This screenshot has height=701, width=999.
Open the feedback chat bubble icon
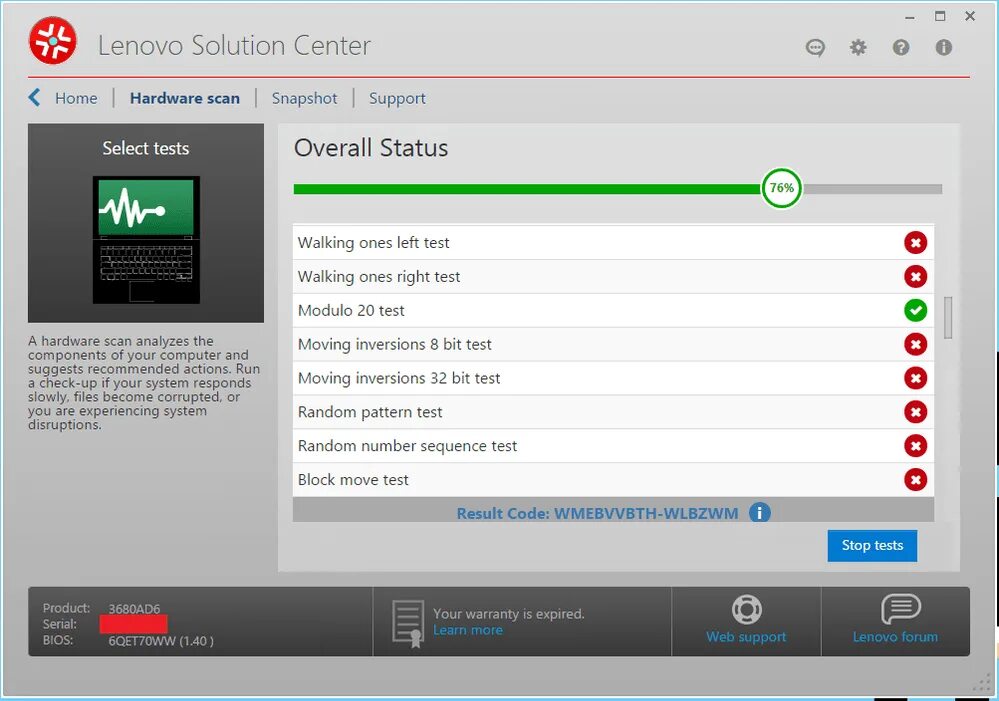(x=815, y=48)
